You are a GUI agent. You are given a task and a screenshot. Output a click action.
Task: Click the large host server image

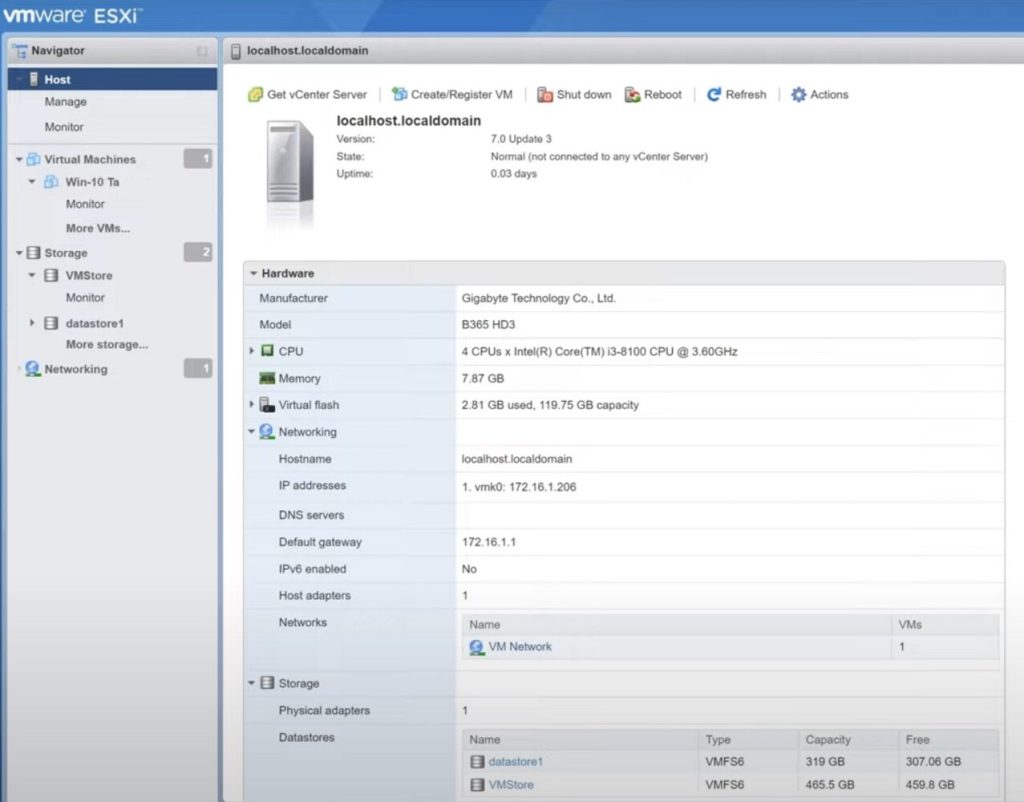291,163
